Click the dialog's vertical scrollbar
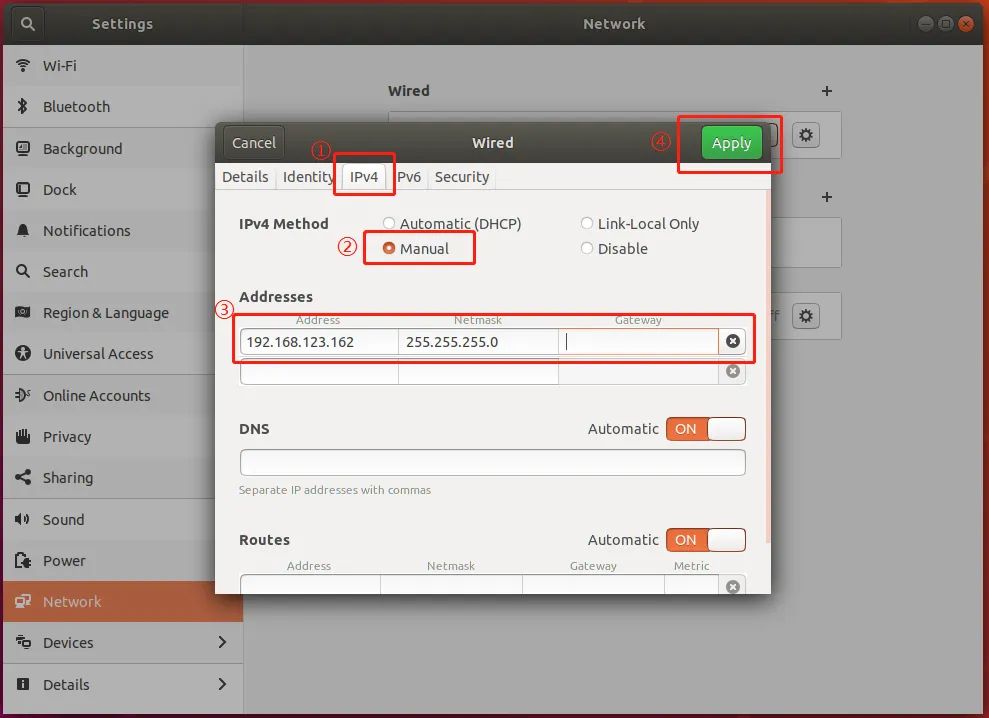This screenshot has width=989, height=718. click(x=767, y=366)
